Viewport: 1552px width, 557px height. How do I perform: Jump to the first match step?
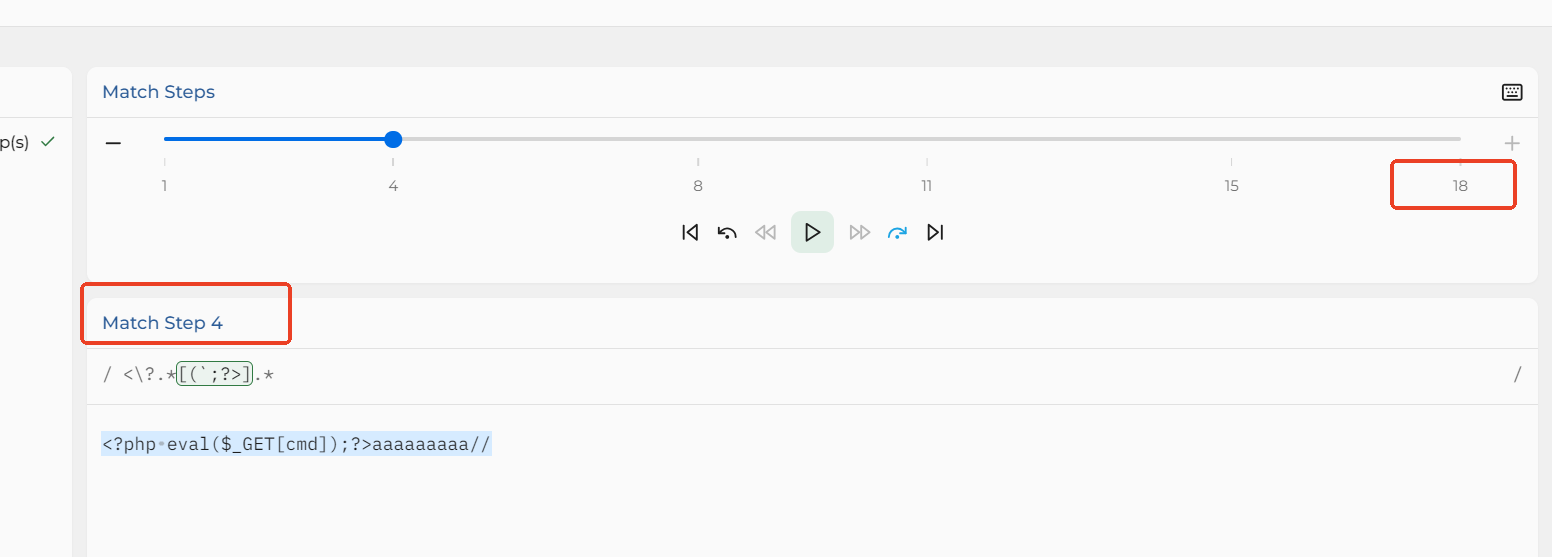coord(690,232)
